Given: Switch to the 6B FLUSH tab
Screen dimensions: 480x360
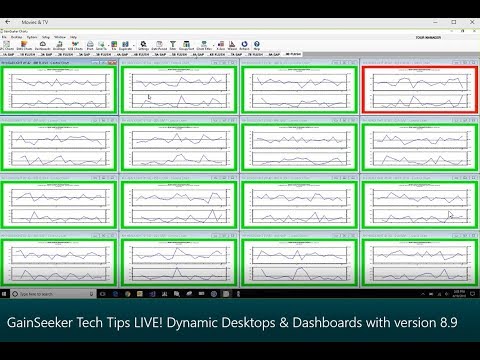Looking at the screenshot, I should pyautogui.click(x=217, y=54).
